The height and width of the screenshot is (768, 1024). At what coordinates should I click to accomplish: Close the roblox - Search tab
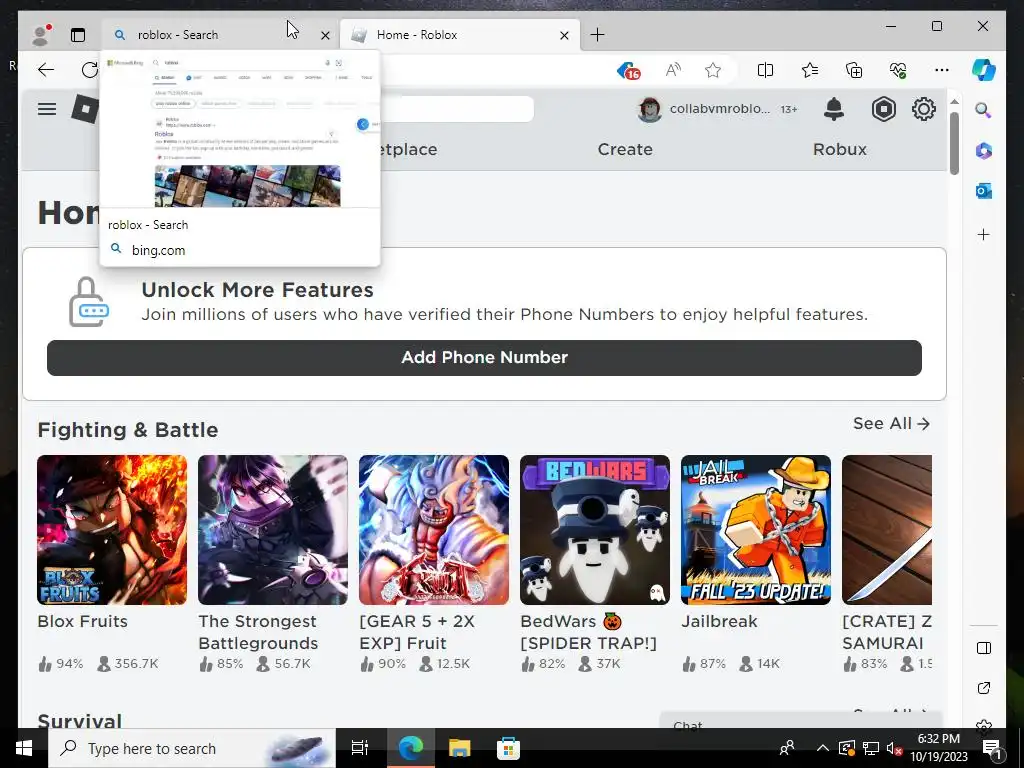point(325,35)
